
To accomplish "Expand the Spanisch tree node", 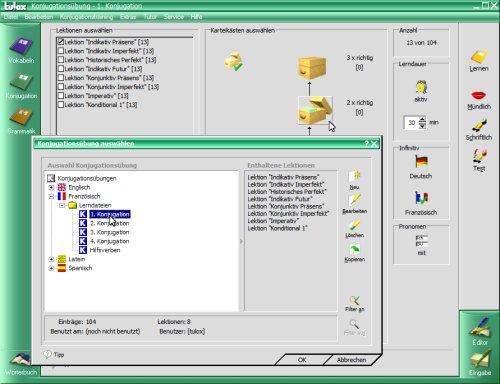I will (x=51, y=268).
